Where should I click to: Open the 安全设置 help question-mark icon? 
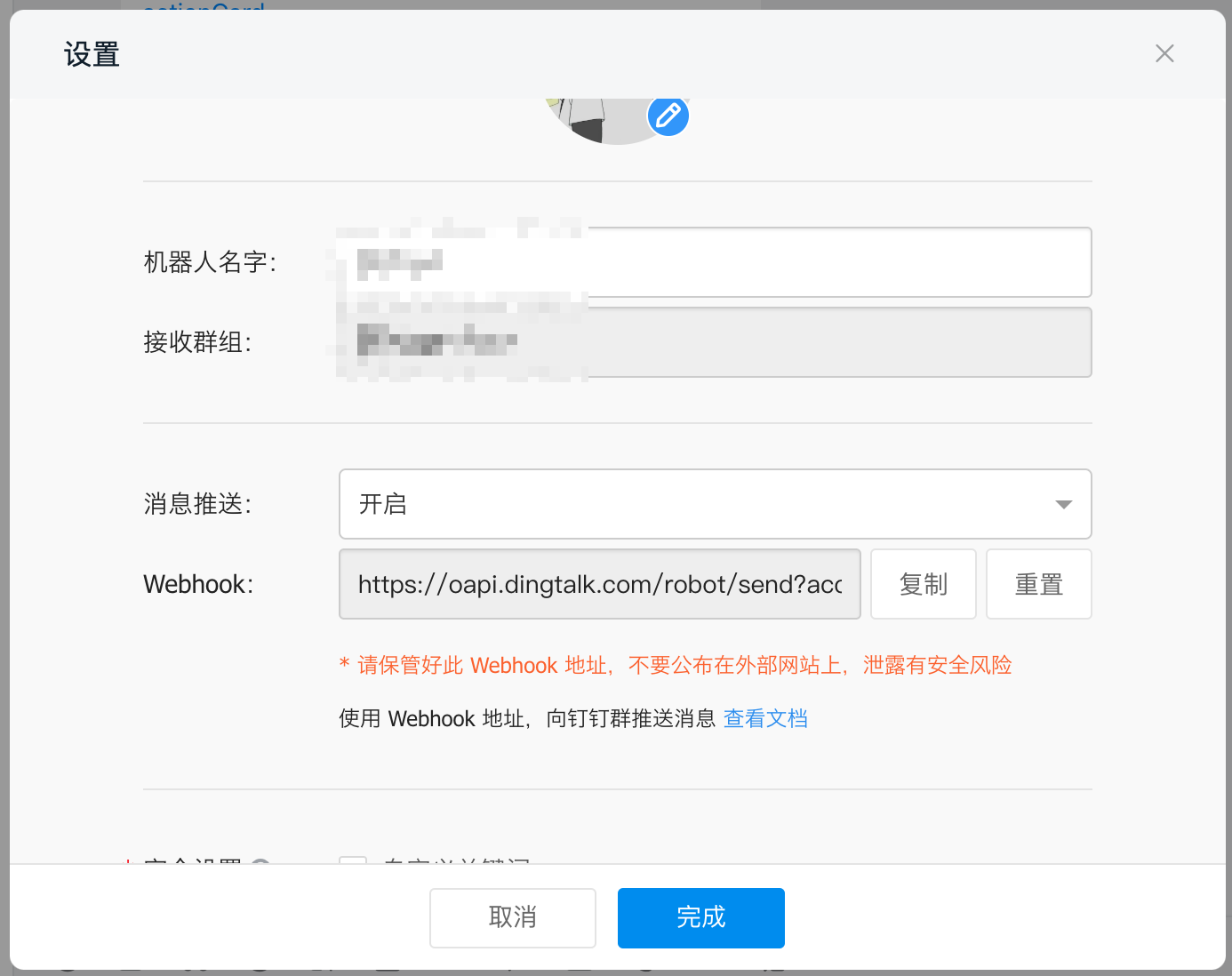[x=260, y=867]
